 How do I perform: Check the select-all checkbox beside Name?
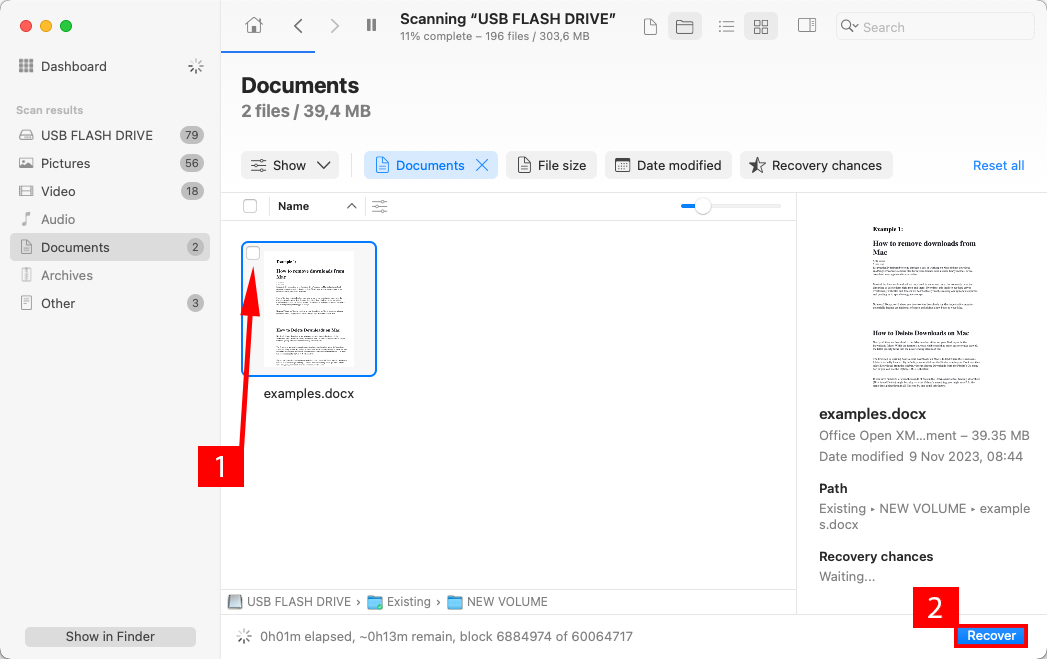click(x=250, y=206)
